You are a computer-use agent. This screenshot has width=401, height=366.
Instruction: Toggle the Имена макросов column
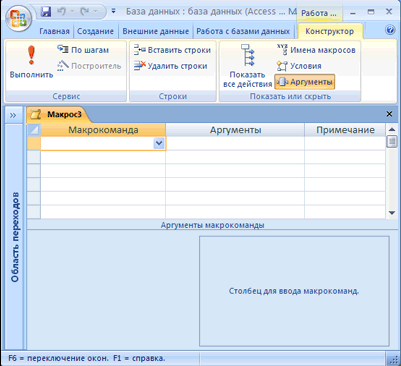(316, 50)
